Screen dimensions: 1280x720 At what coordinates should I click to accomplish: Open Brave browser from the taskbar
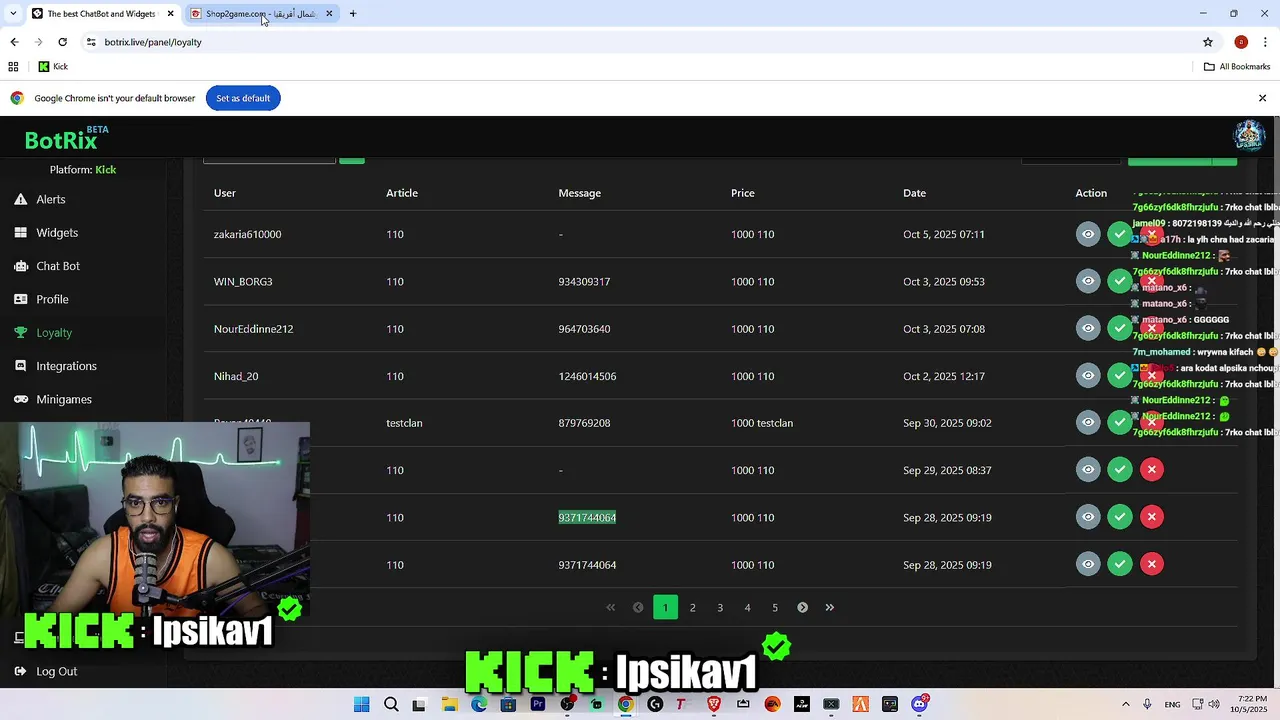pyautogui.click(x=714, y=704)
